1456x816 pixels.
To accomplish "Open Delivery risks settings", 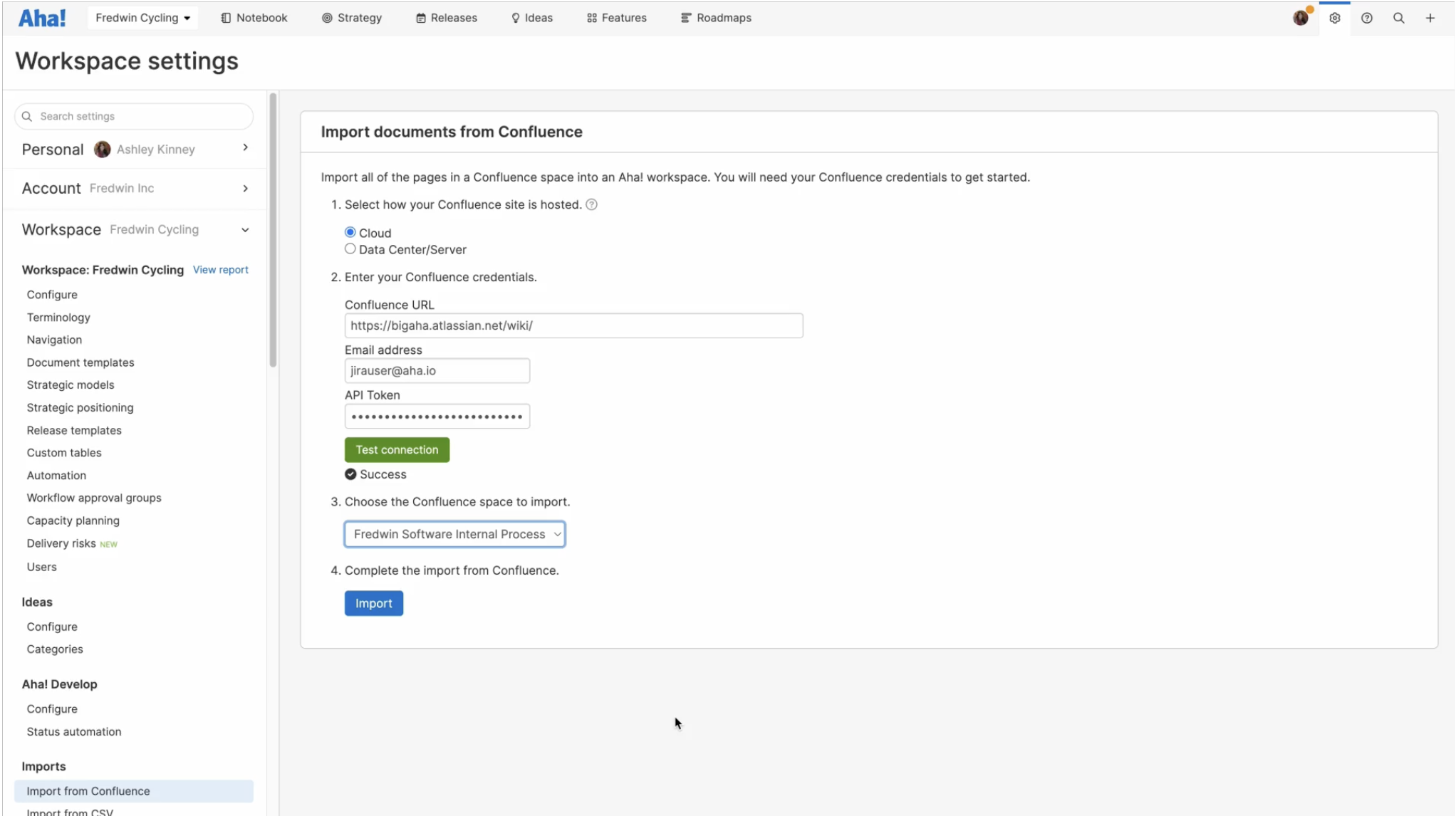I will [61, 543].
